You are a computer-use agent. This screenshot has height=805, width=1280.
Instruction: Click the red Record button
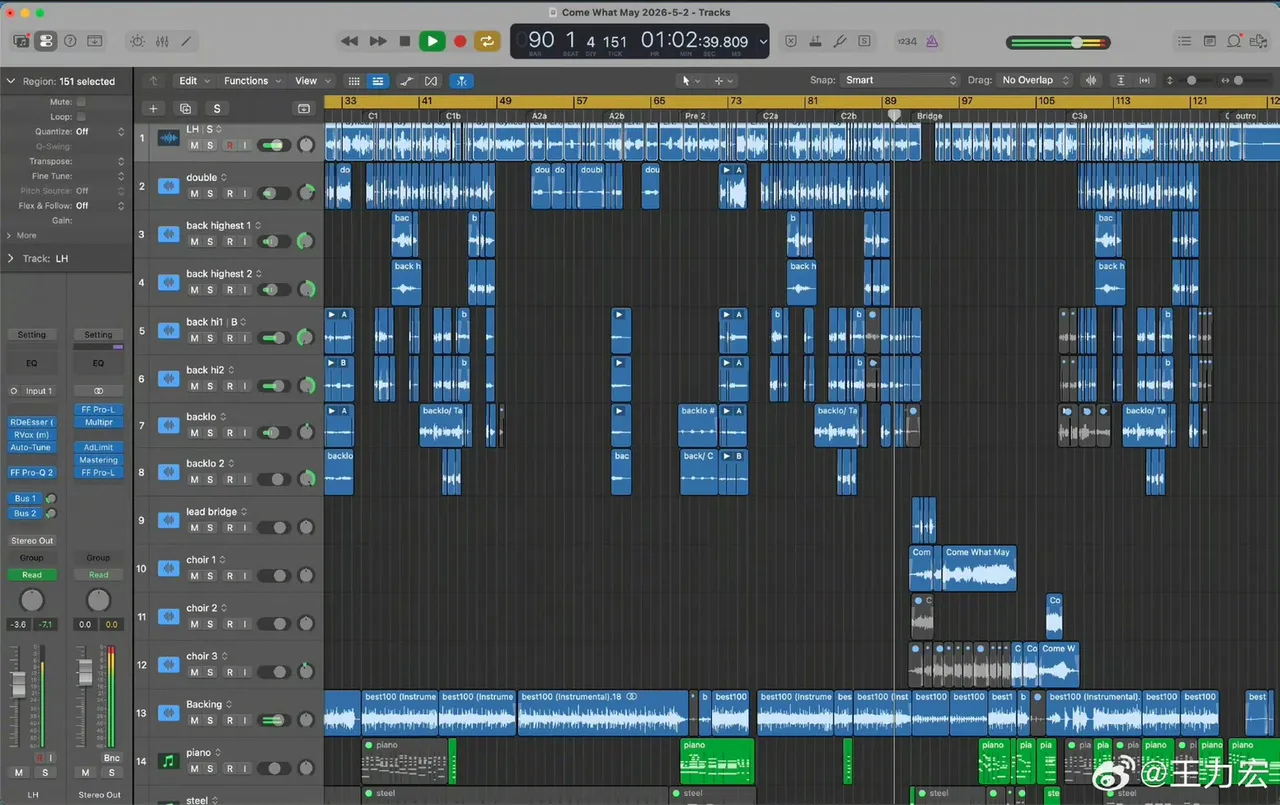(x=460, y=41)
